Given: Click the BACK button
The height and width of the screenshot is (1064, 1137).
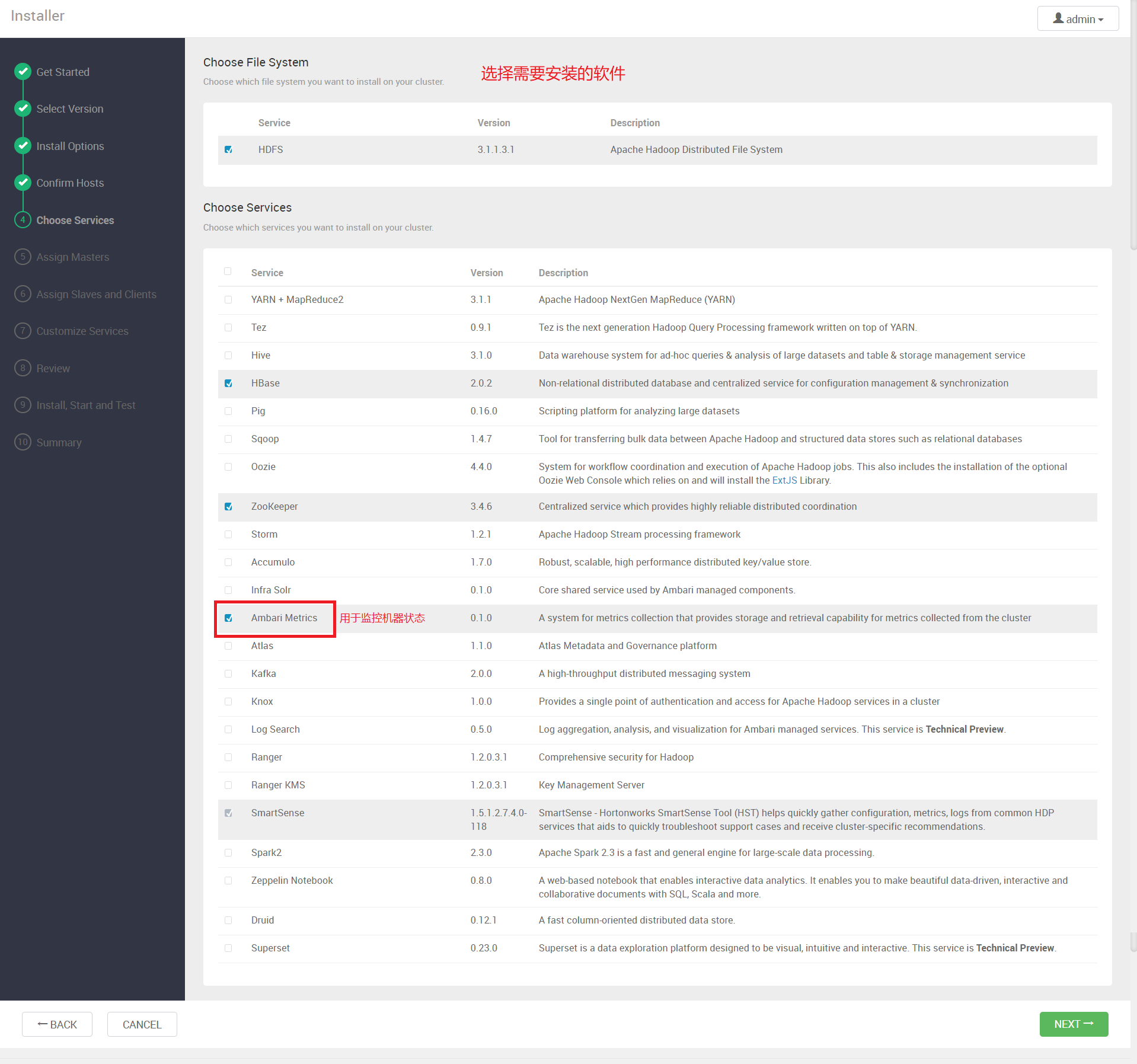Looking at the screenshot, I should pyautogui.click(x=57, y=1024).
